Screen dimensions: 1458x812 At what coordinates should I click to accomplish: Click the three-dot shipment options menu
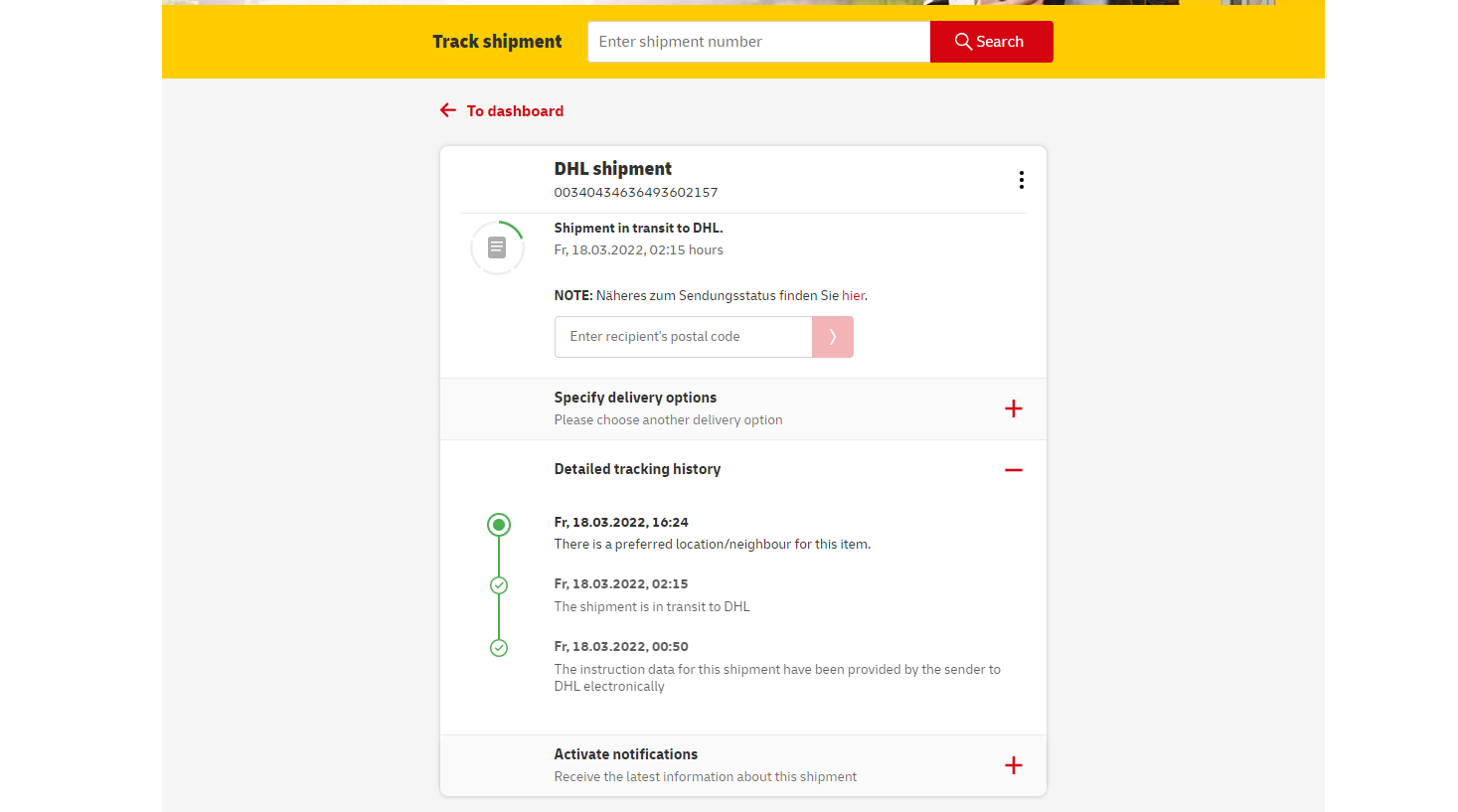[1021, 180]
